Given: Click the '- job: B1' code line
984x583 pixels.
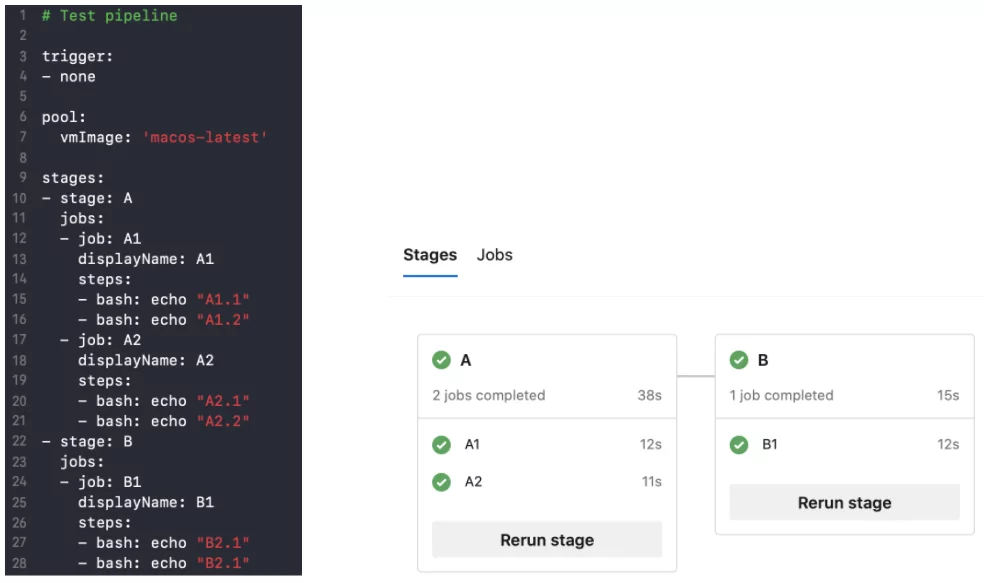Looking at the screenshot, I should (x=100, y=482).
